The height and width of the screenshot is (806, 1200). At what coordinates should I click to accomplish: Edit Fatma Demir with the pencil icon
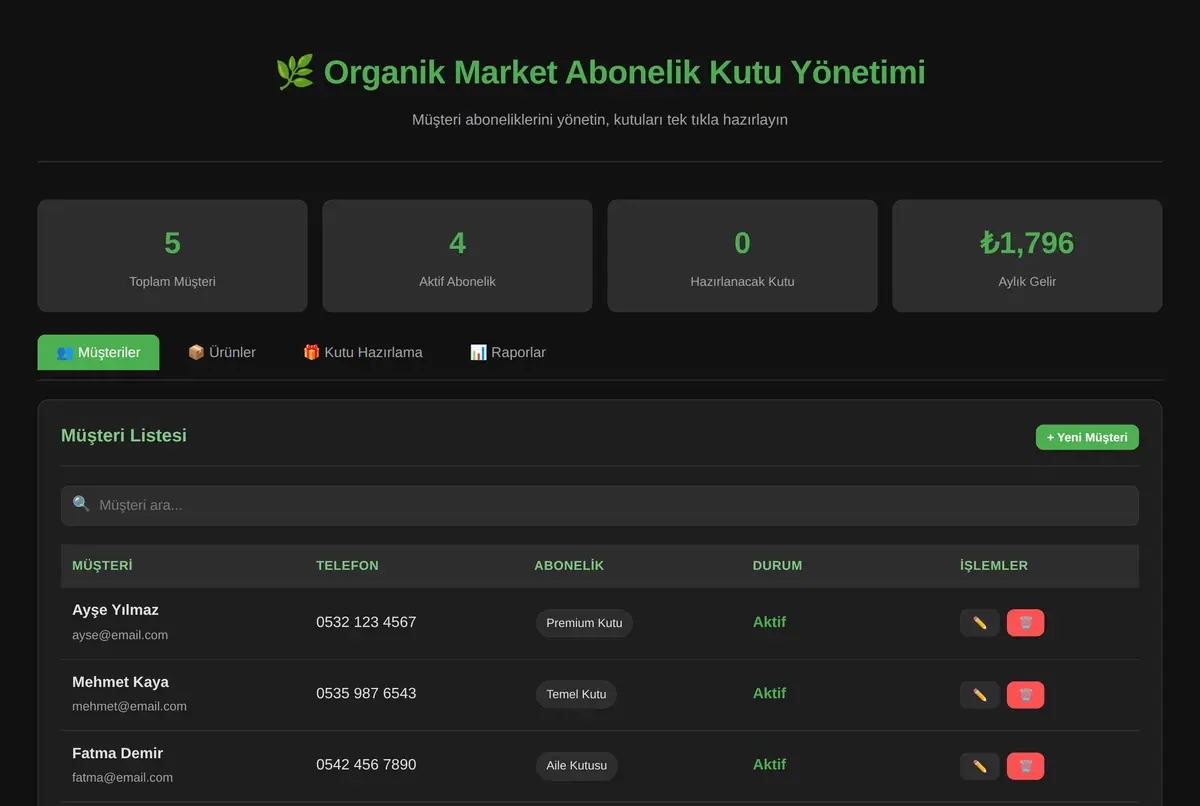click(980, 766)
